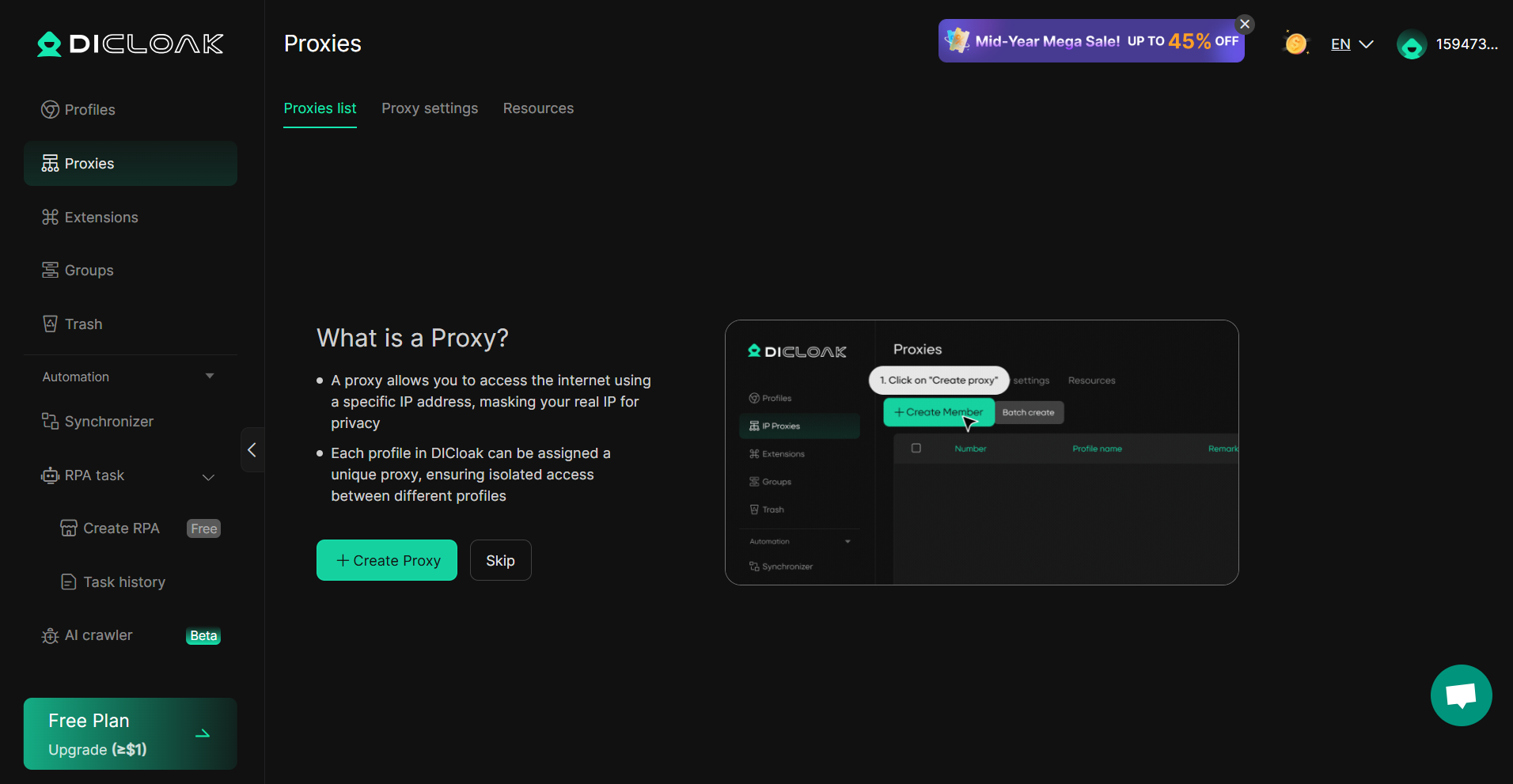Click the gold coin rewards icon
Screen dimensions: 1513x784
pos(1295,44)
